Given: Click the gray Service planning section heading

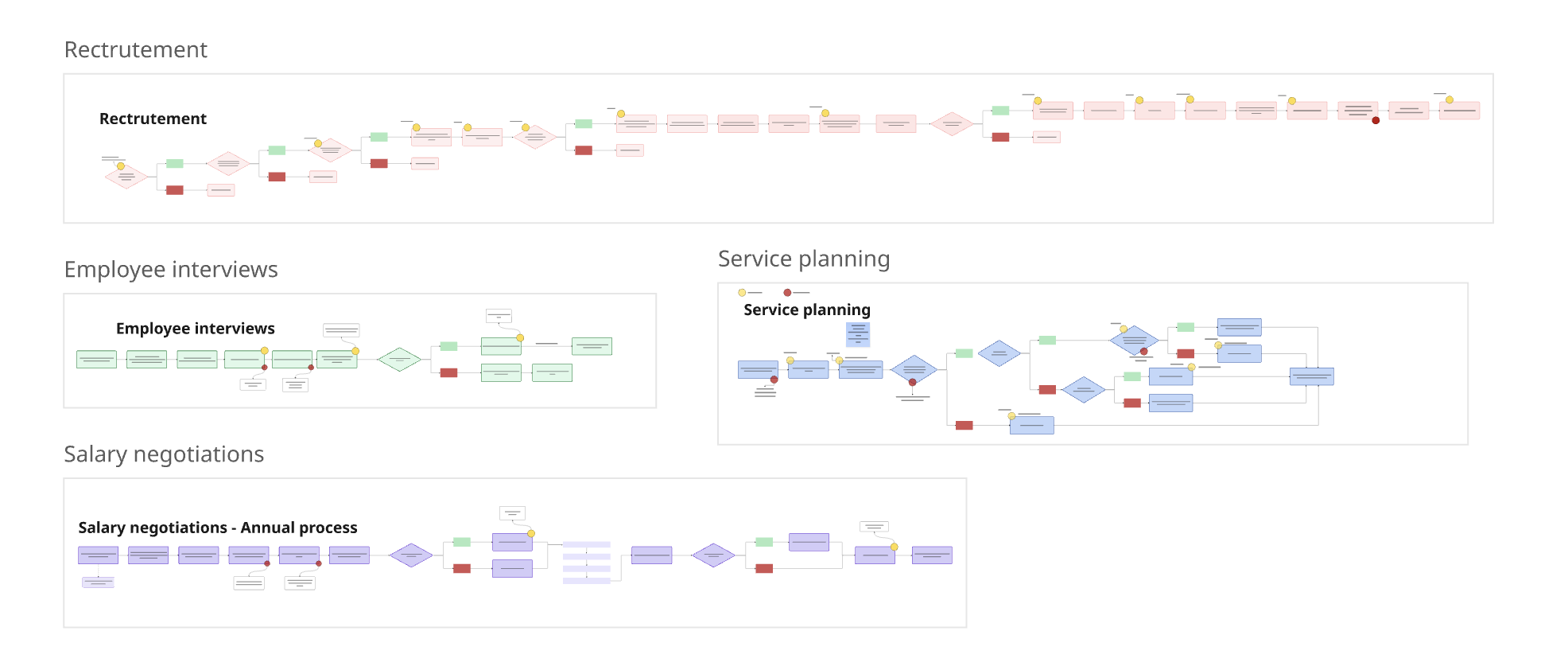Looking at the screenshot, I should click(804, 259).
